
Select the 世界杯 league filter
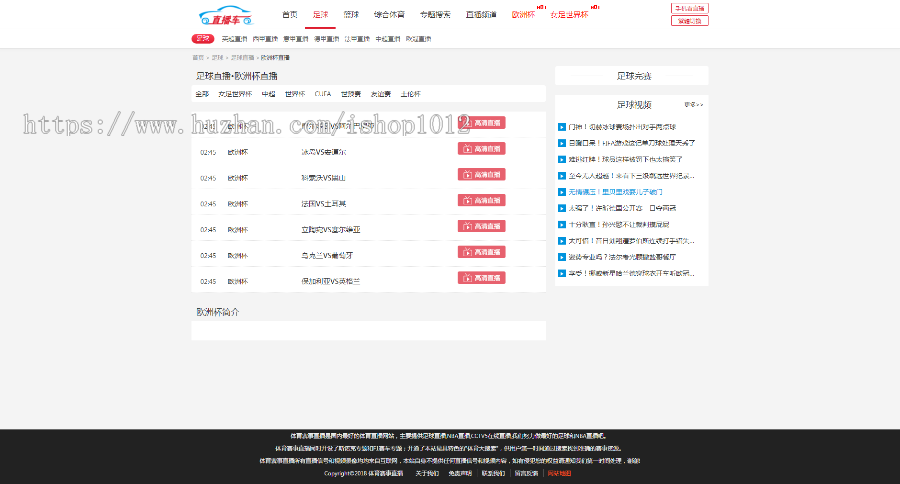(295, 94)
